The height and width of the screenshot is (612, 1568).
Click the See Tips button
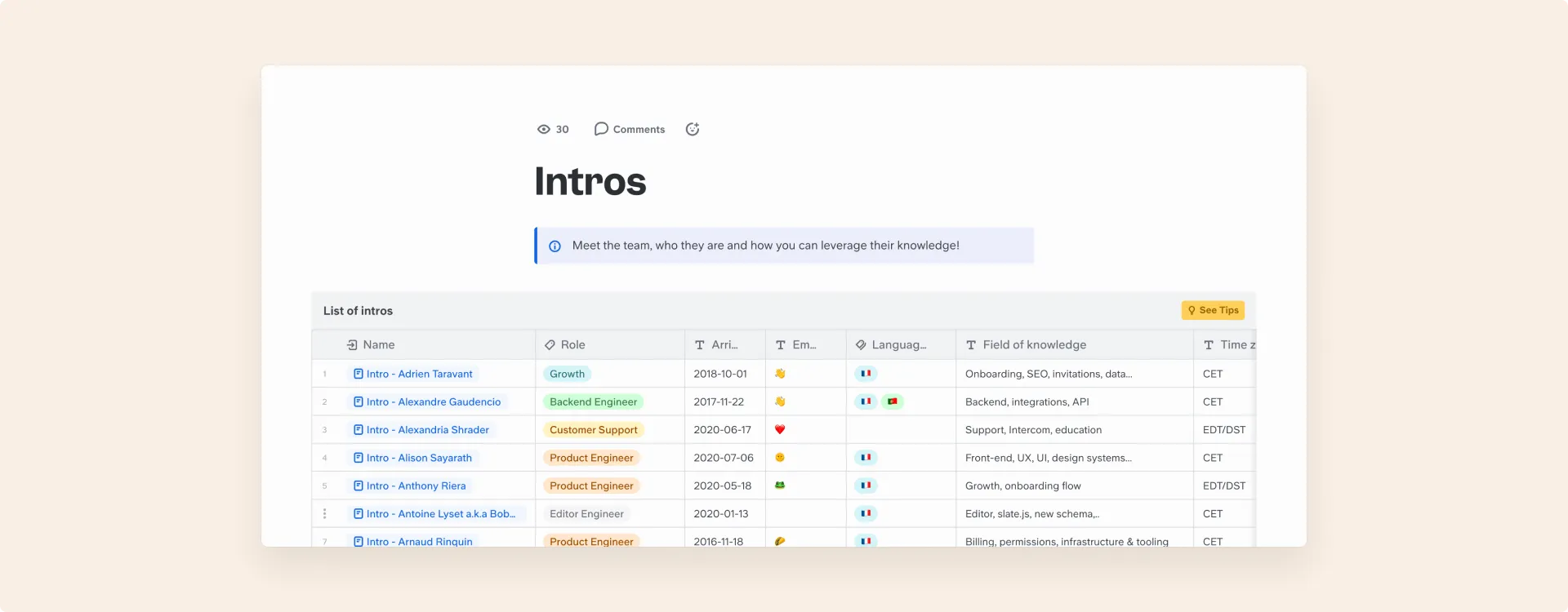pos(1213,310)
